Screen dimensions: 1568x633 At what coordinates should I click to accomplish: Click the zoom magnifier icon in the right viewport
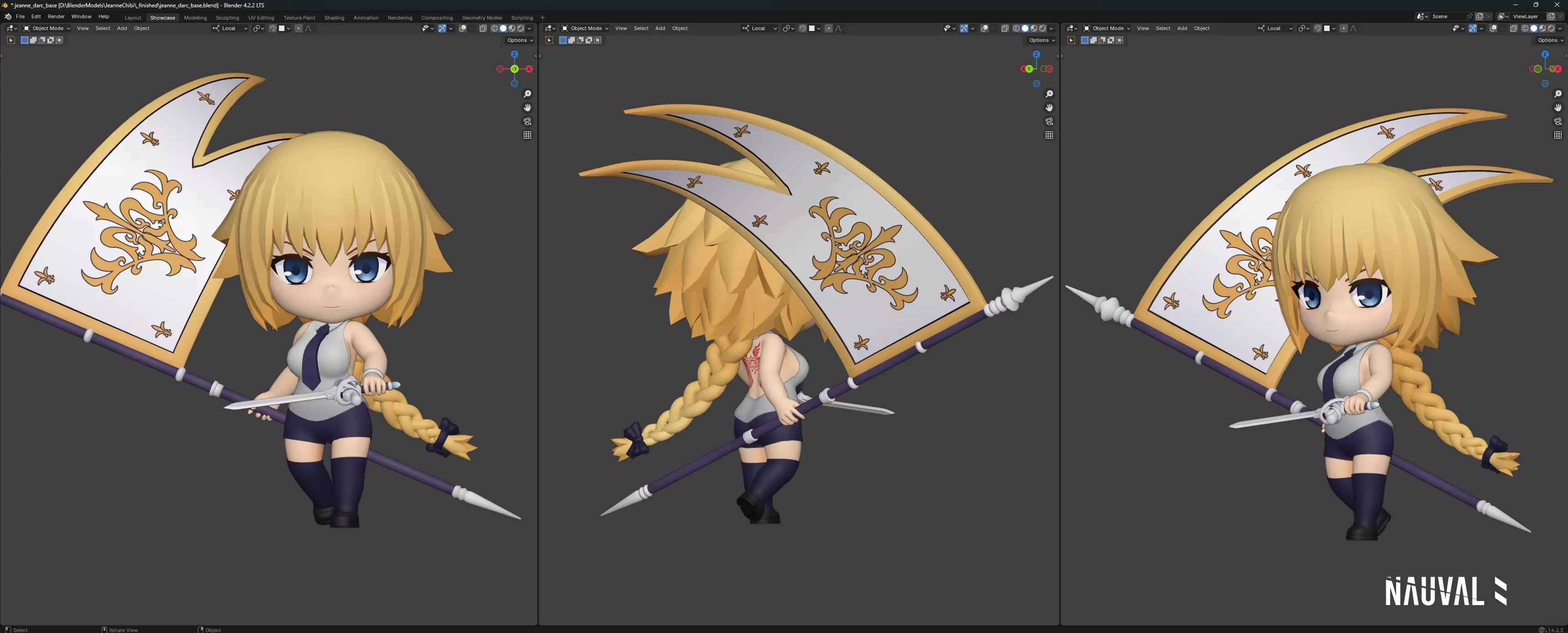coord(1558,94)
